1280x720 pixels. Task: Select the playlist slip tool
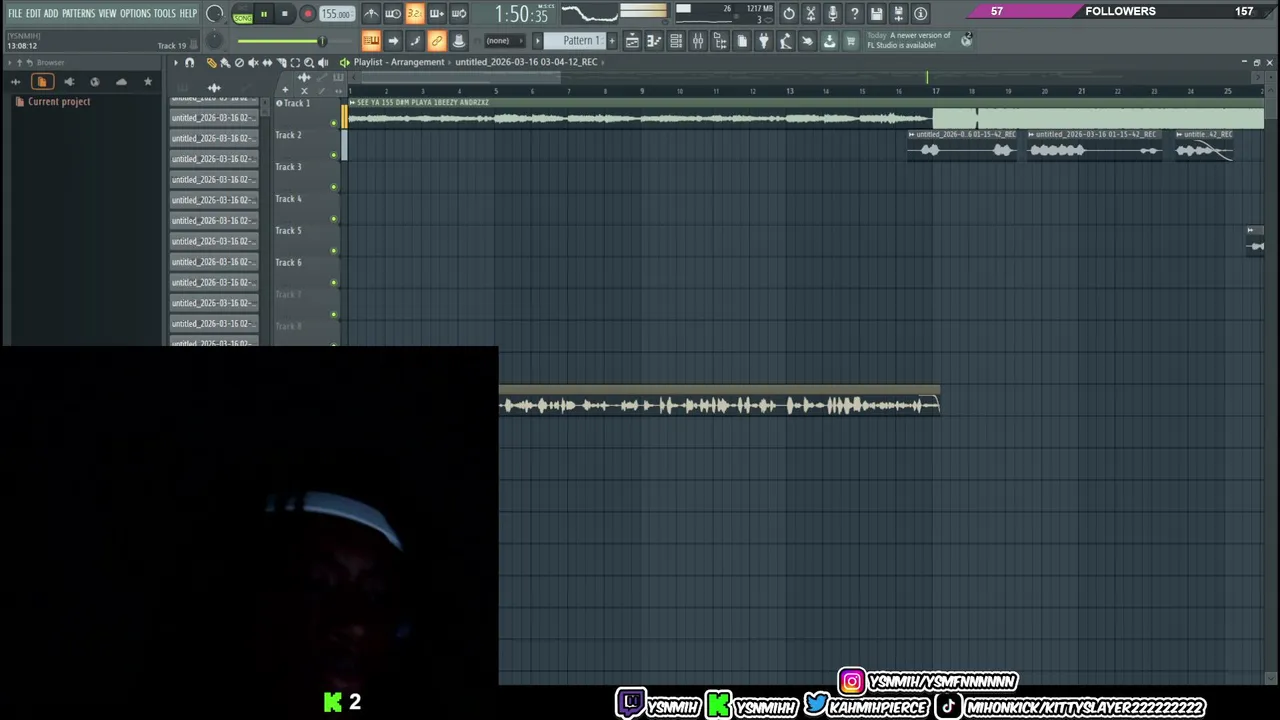coord(267,62)
